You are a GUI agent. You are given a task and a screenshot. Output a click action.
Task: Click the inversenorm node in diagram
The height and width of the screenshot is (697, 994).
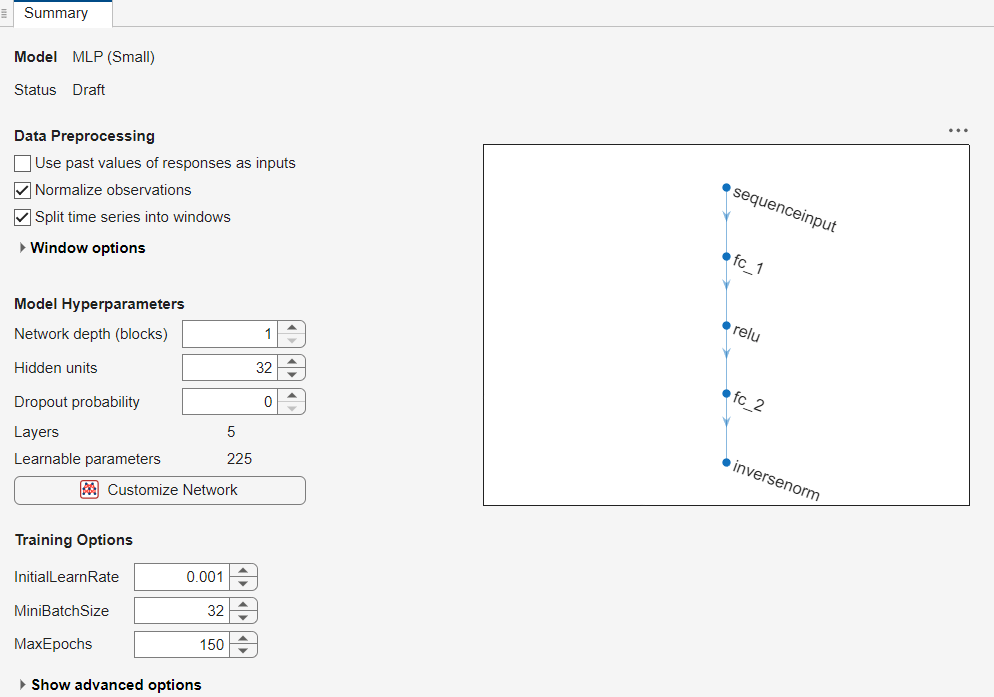pyautogui.click(x=727, y=462)
